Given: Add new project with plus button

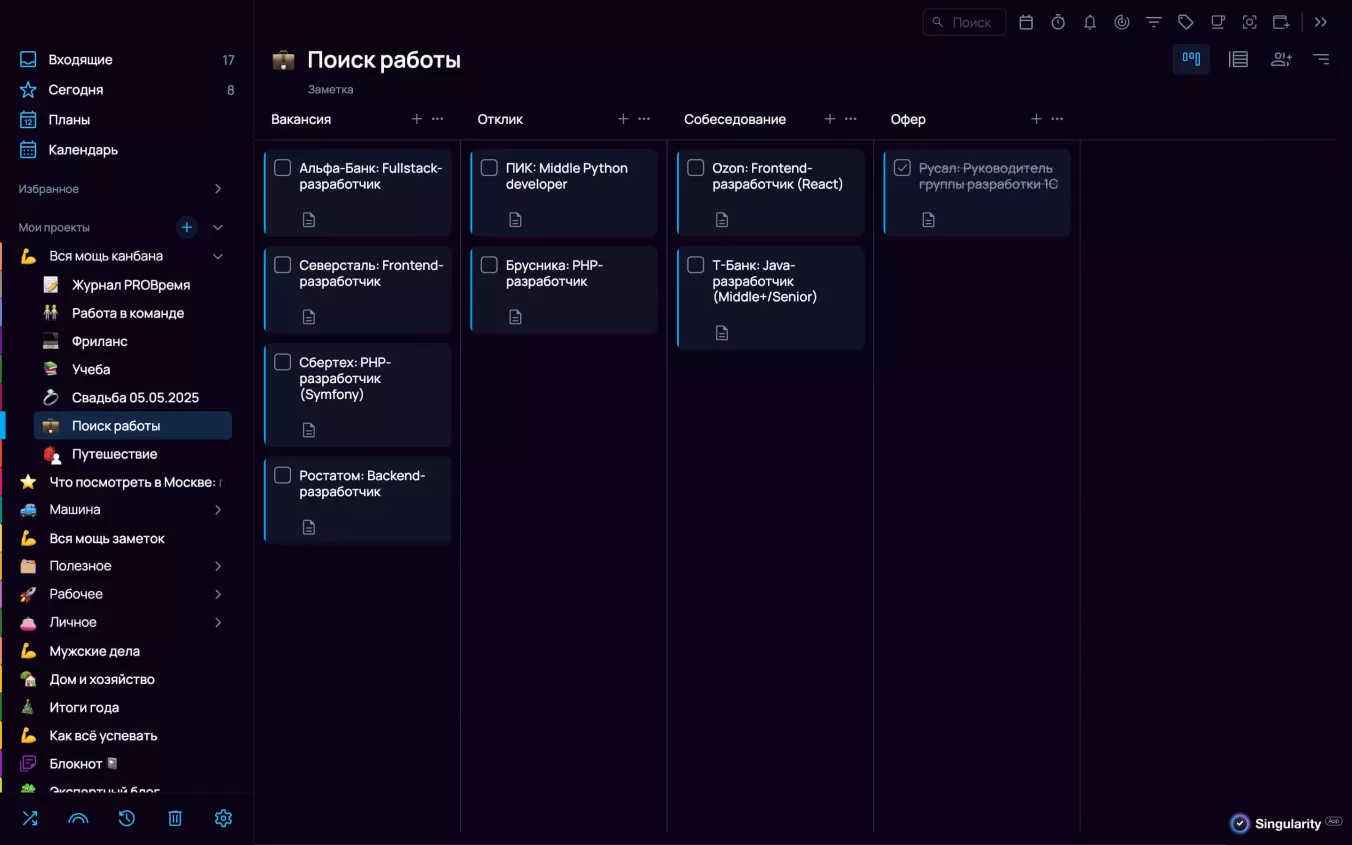Looking at the screenshot, I should (x=187, y=228).
